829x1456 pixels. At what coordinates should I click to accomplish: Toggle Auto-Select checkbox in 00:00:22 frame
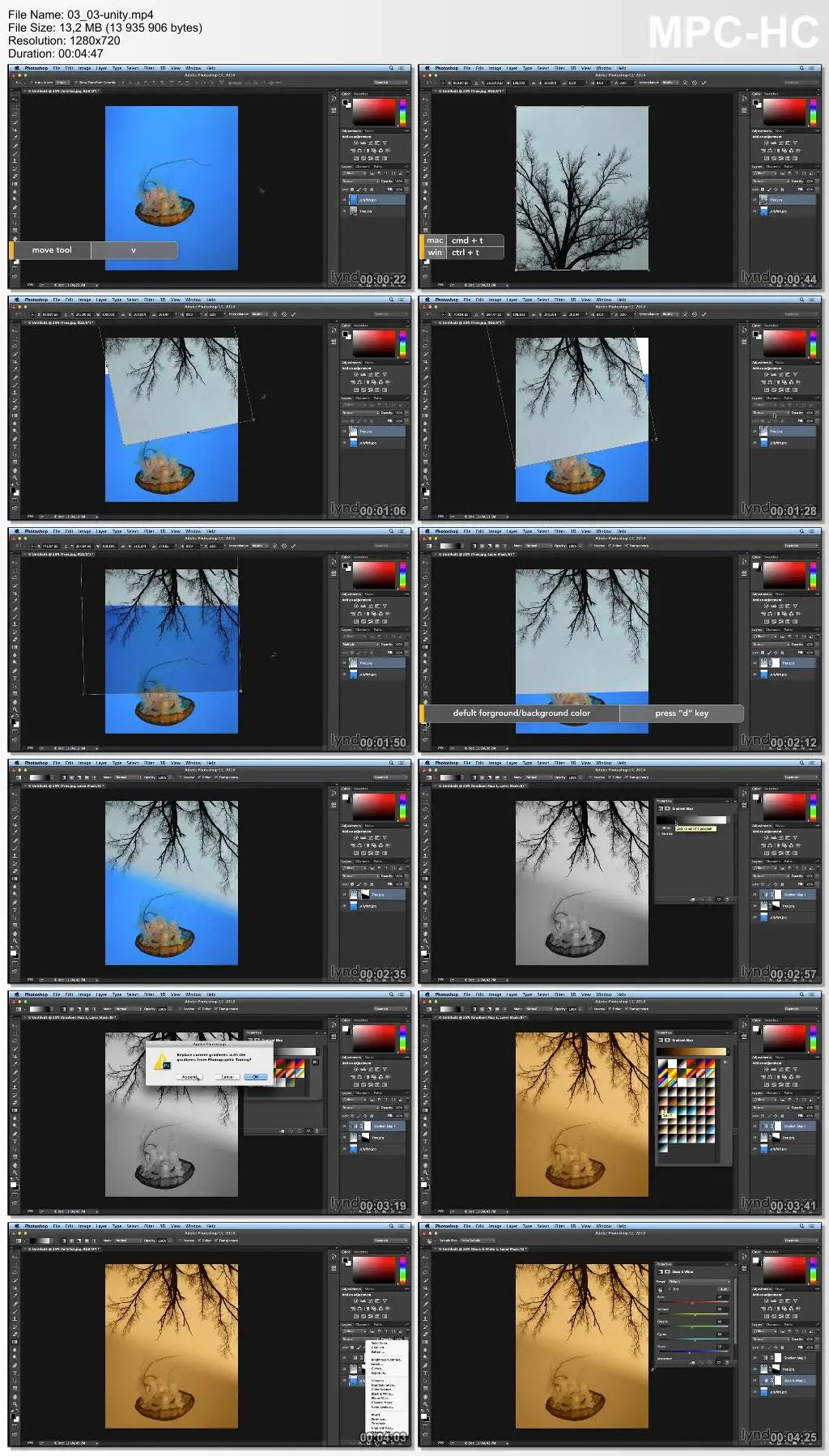click(x=32, y=83)
